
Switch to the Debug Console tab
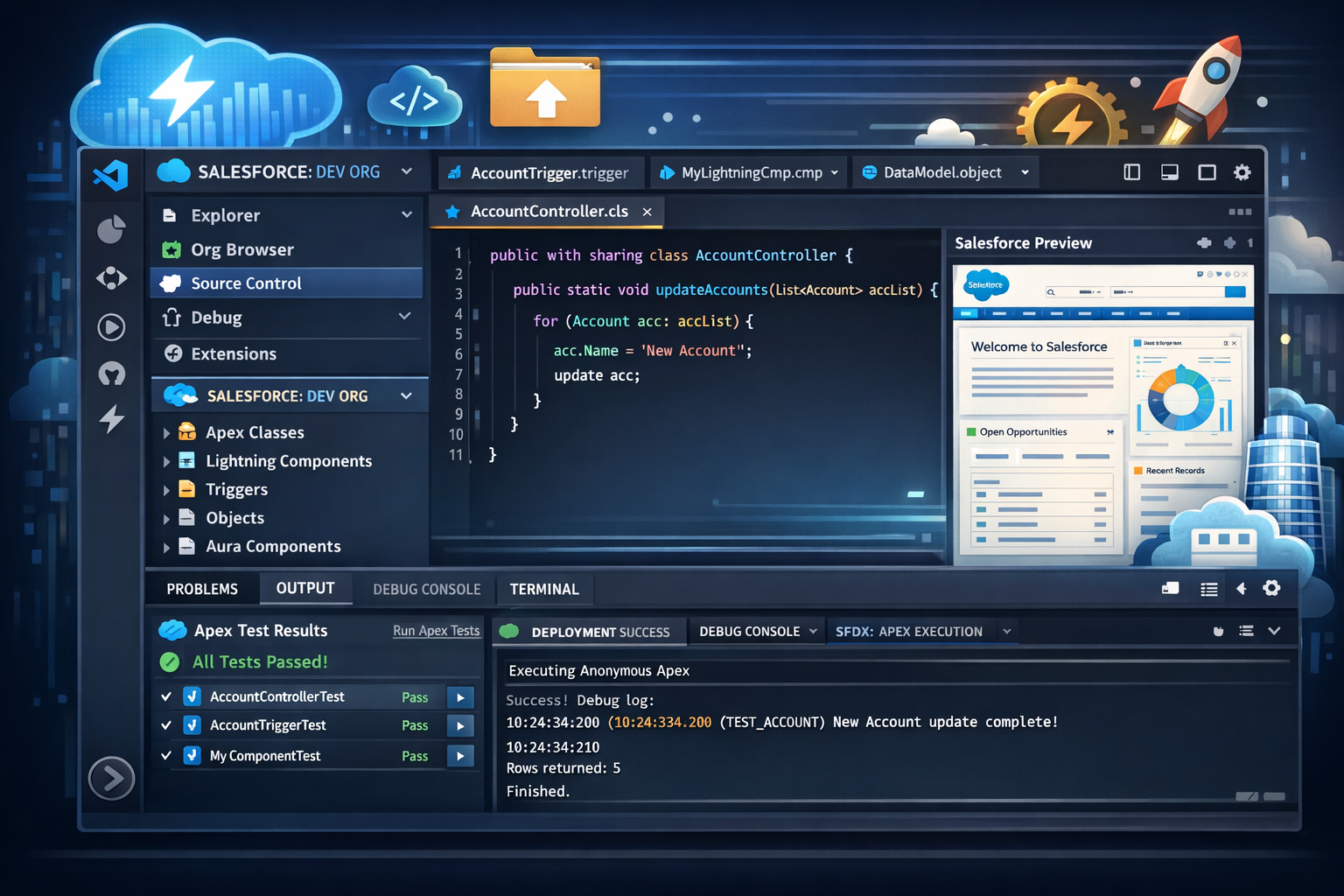pos(426,589)
